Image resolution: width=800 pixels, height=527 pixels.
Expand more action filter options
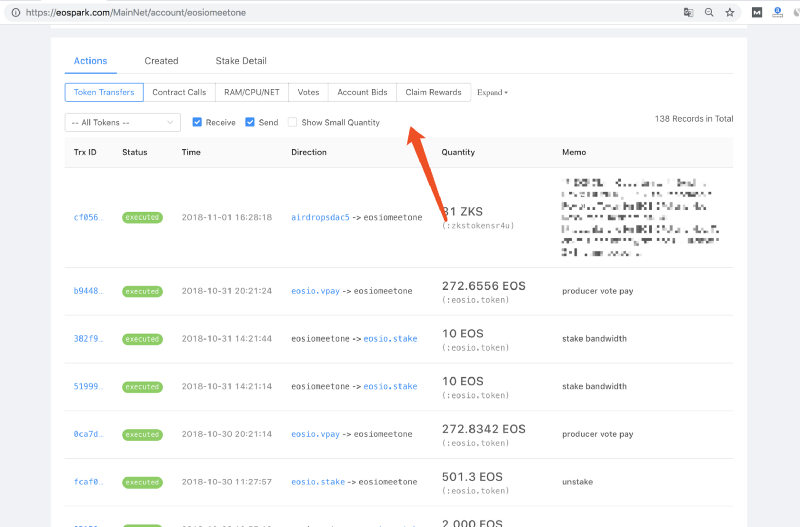492,92
